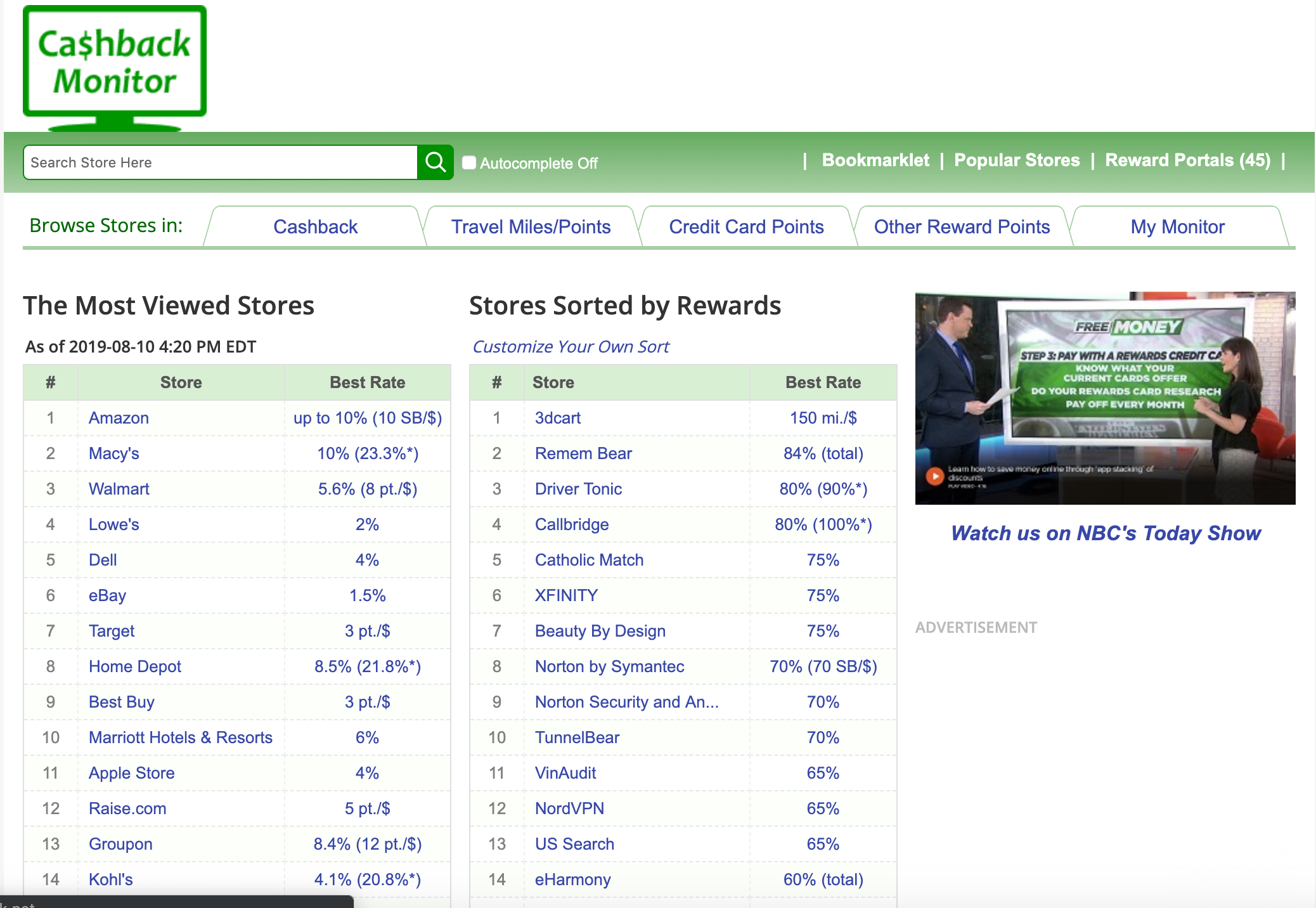Image resolution: width=1316 pixels, height=908 pixels.
Task: Open the 3dcart store link
Action: coord(558,418)
